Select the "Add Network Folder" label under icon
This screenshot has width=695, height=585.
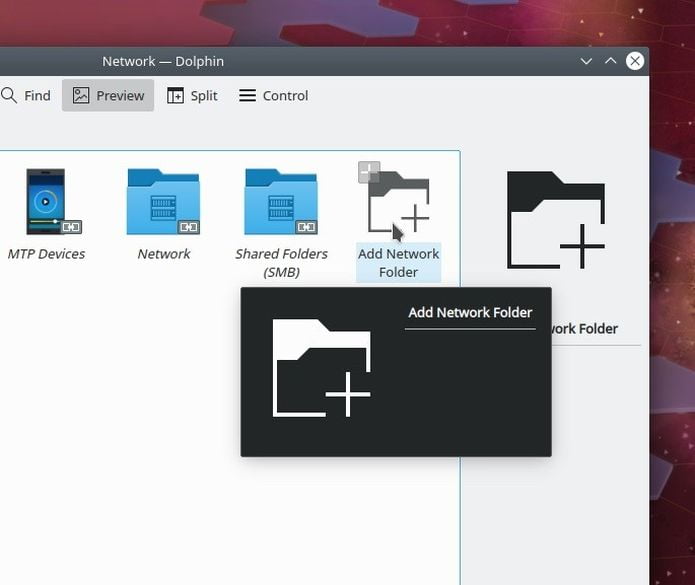click(x=398, y=262)
